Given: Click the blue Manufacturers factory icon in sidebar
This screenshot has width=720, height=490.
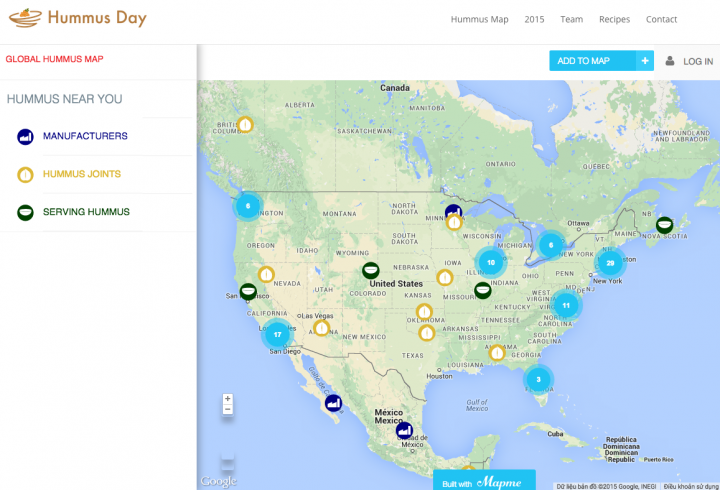Looking at the screenshot, I should (x=25, y=136).
